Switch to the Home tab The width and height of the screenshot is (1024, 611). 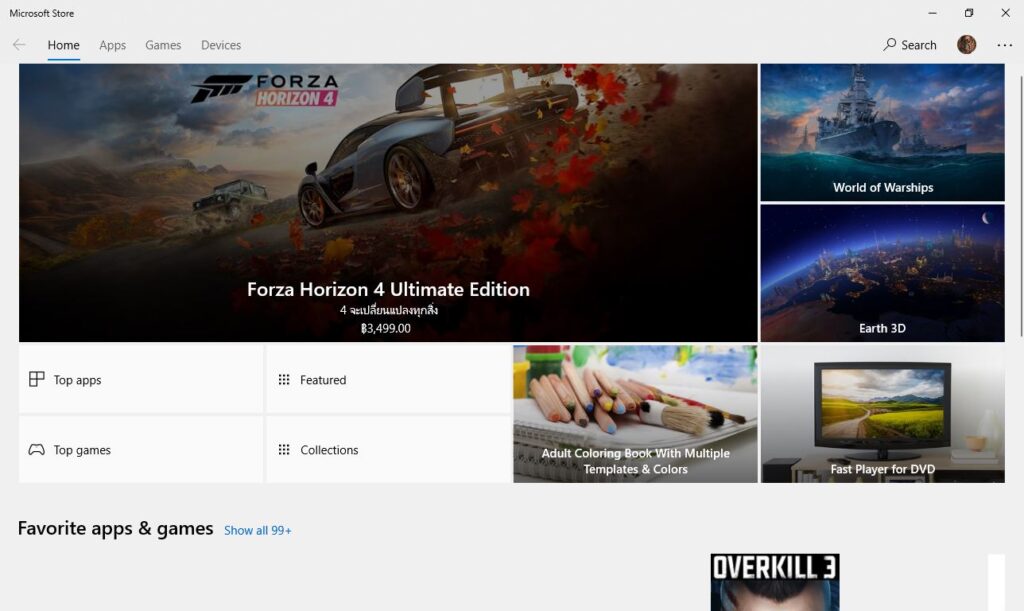[63, 45]
